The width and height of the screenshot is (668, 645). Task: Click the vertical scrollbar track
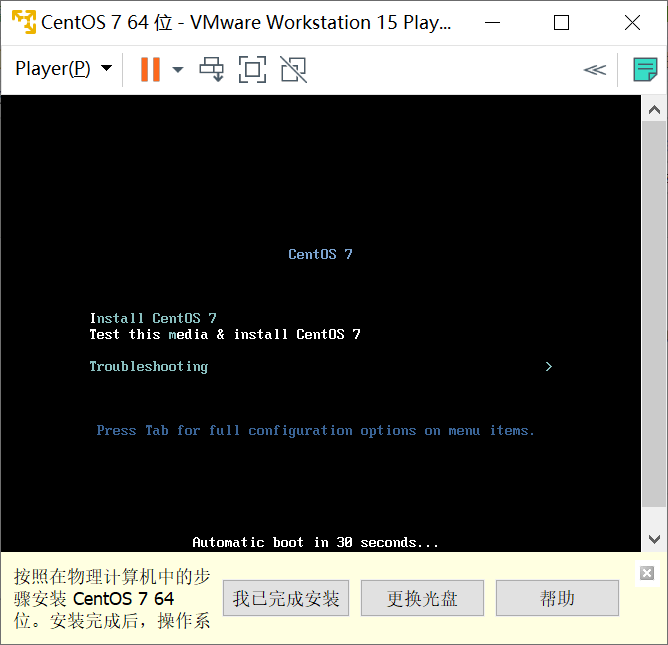point(654,314)
